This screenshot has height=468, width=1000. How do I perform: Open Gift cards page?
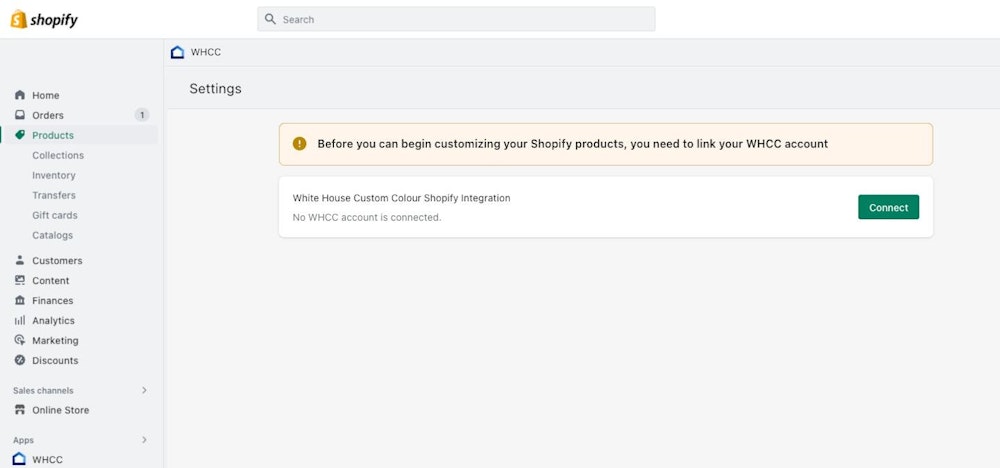click(x=55, y=215)
